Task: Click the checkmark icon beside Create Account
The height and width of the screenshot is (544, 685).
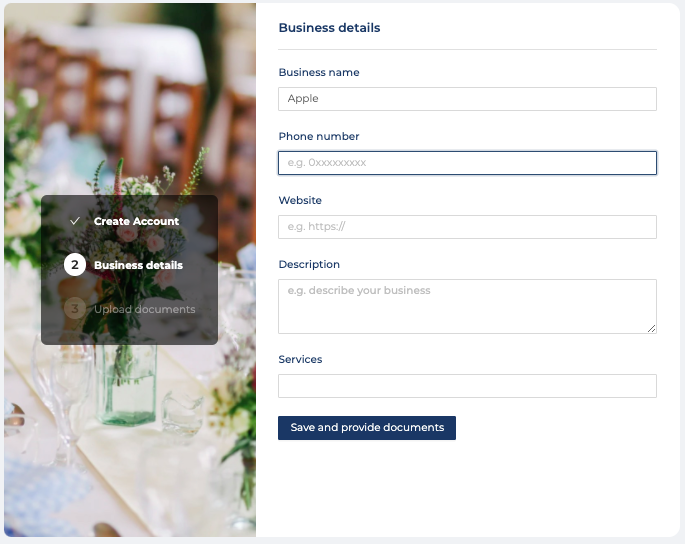Action: pos(74,221)
